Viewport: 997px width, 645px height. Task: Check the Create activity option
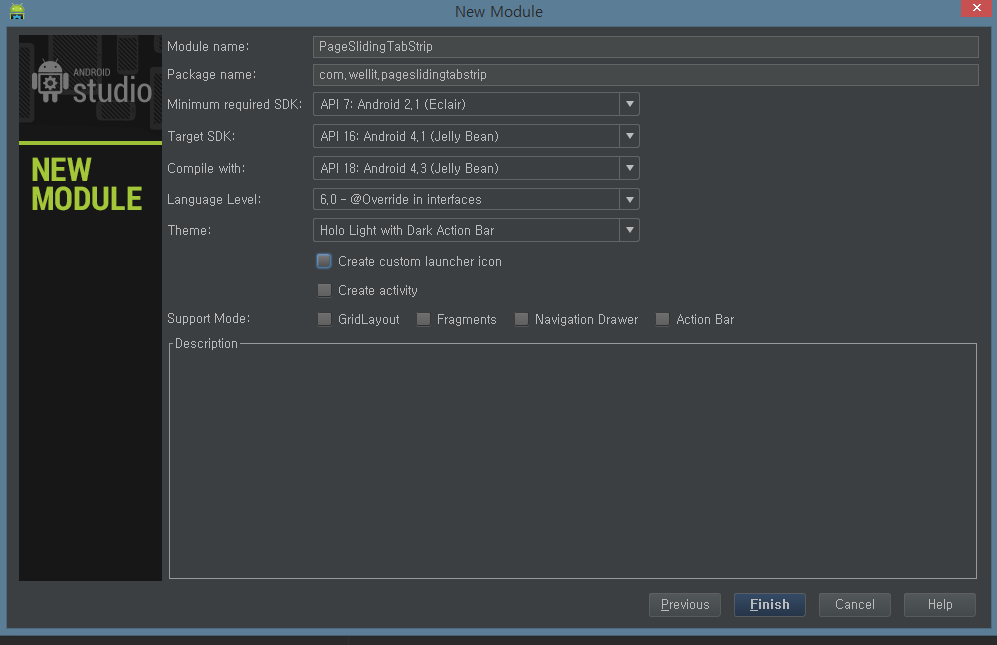tap(324, 290)
